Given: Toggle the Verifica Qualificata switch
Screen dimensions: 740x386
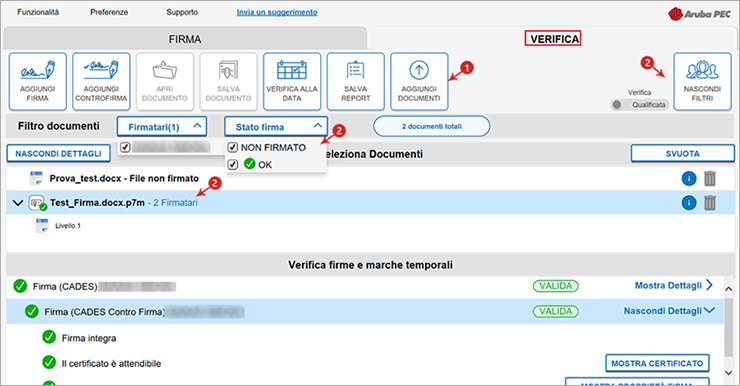Looking at the screenshot, I should pyautogui.click(x=639, y=105).
